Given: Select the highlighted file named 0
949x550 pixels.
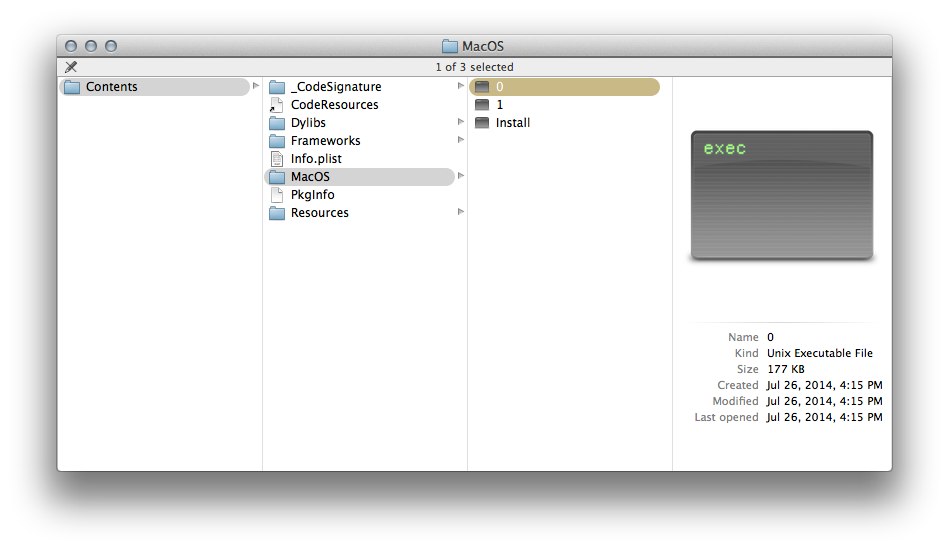Looking at the screenshot, I should coord(564,87).
